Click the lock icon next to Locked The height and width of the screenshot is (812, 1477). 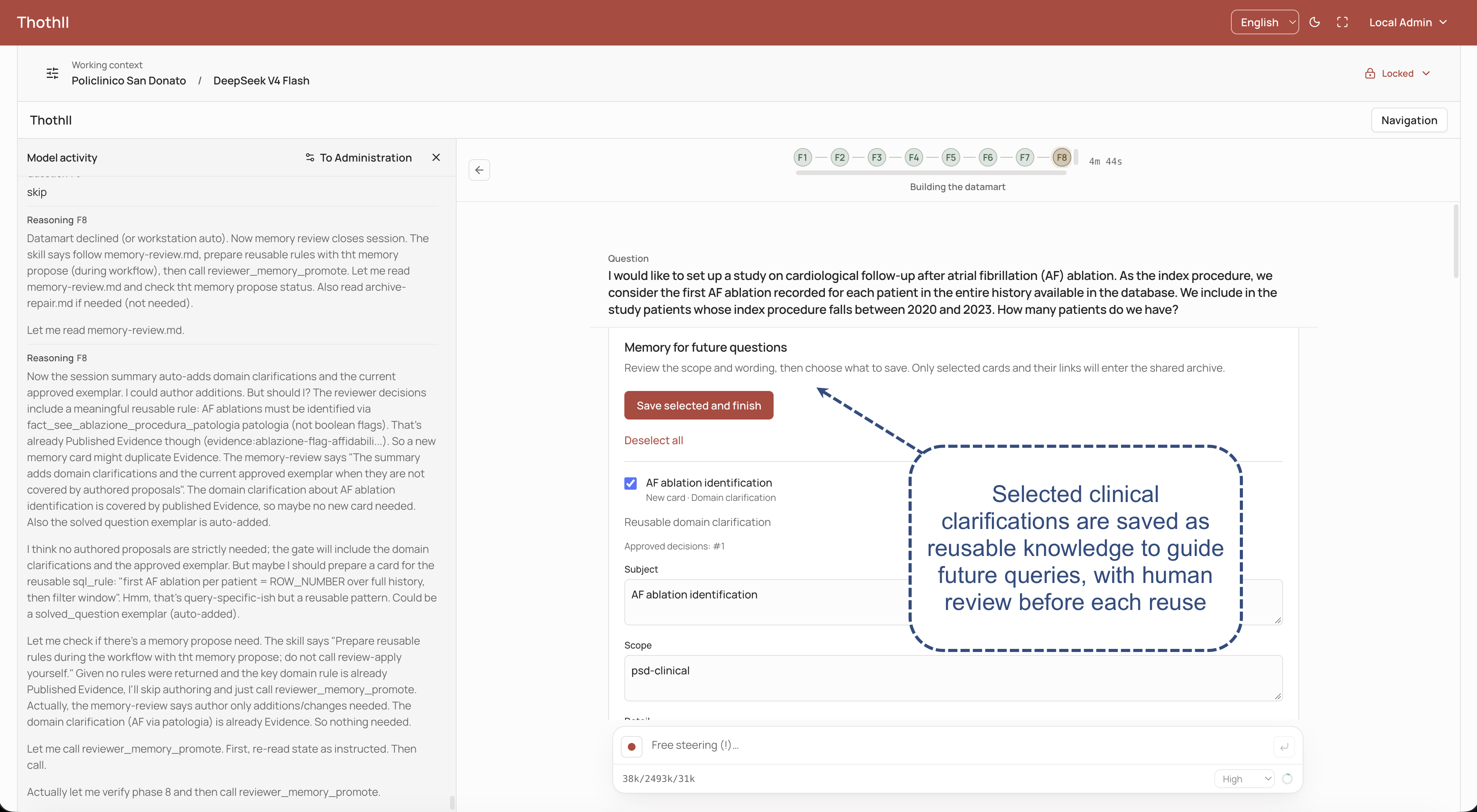click(x=1370, y=73)
